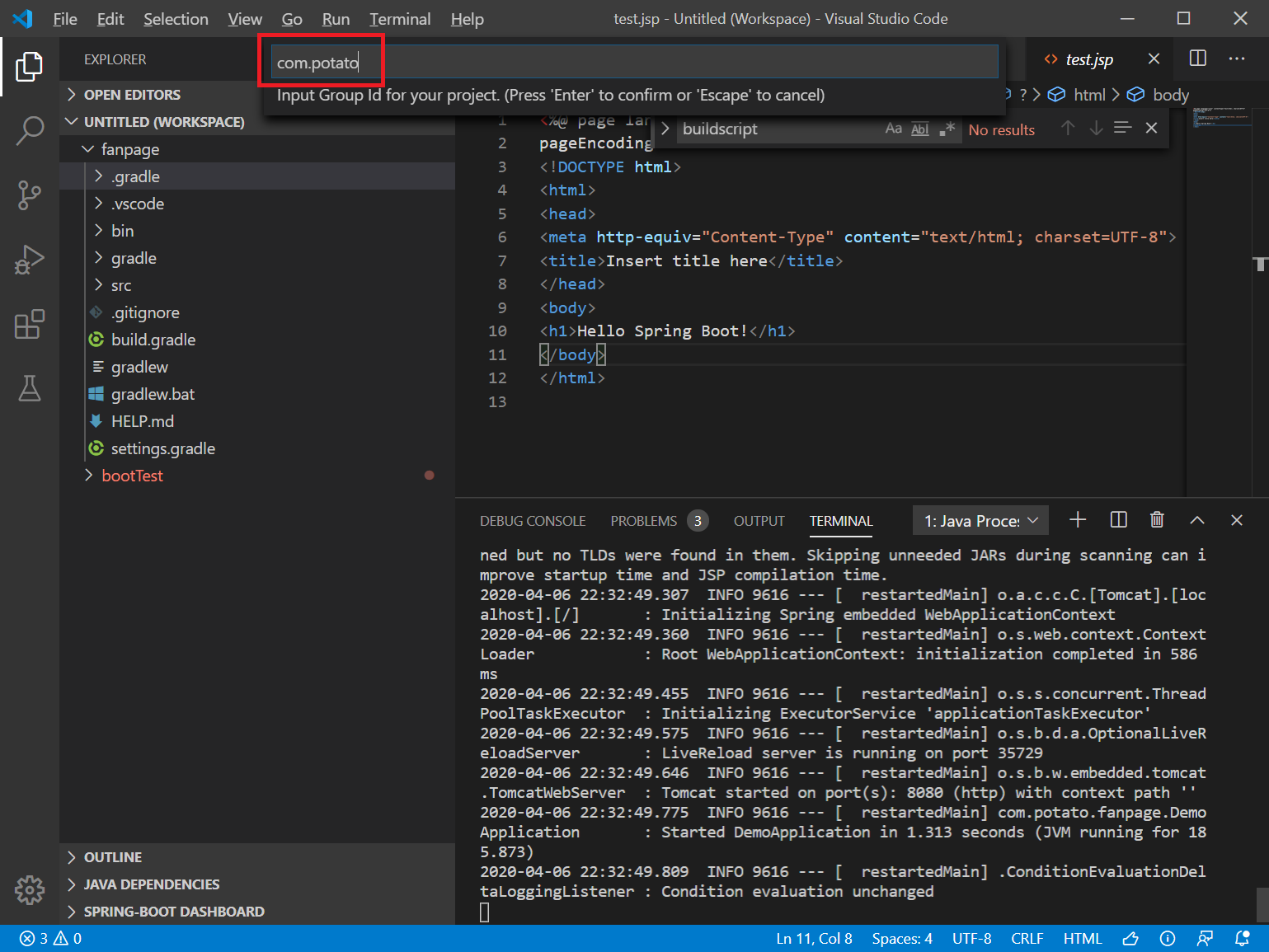Open the Search view in activity bar
1269x952 pixels.
(30, 130)
